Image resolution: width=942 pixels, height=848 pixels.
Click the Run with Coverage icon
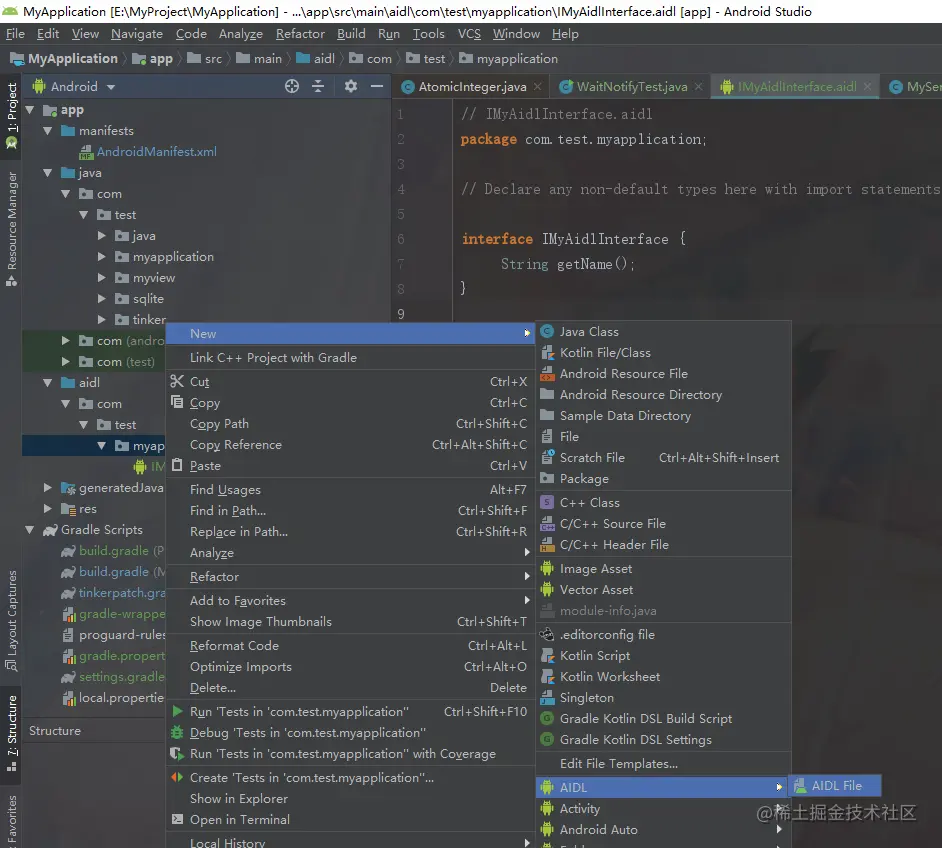coord(177,753)
